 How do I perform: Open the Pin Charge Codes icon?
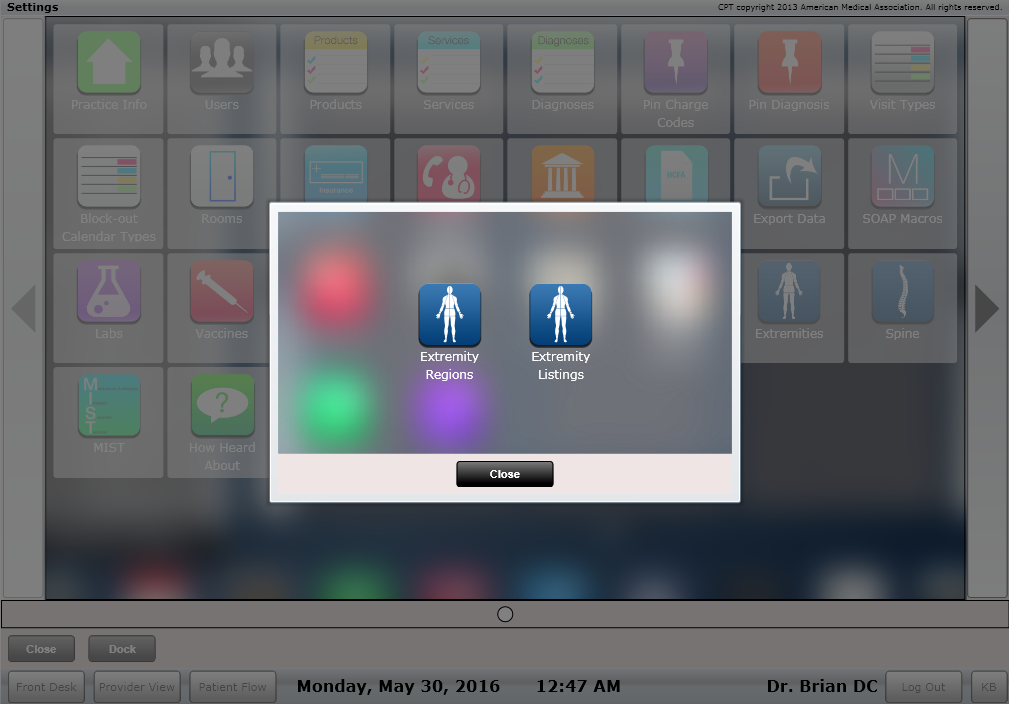click(675, 63)
